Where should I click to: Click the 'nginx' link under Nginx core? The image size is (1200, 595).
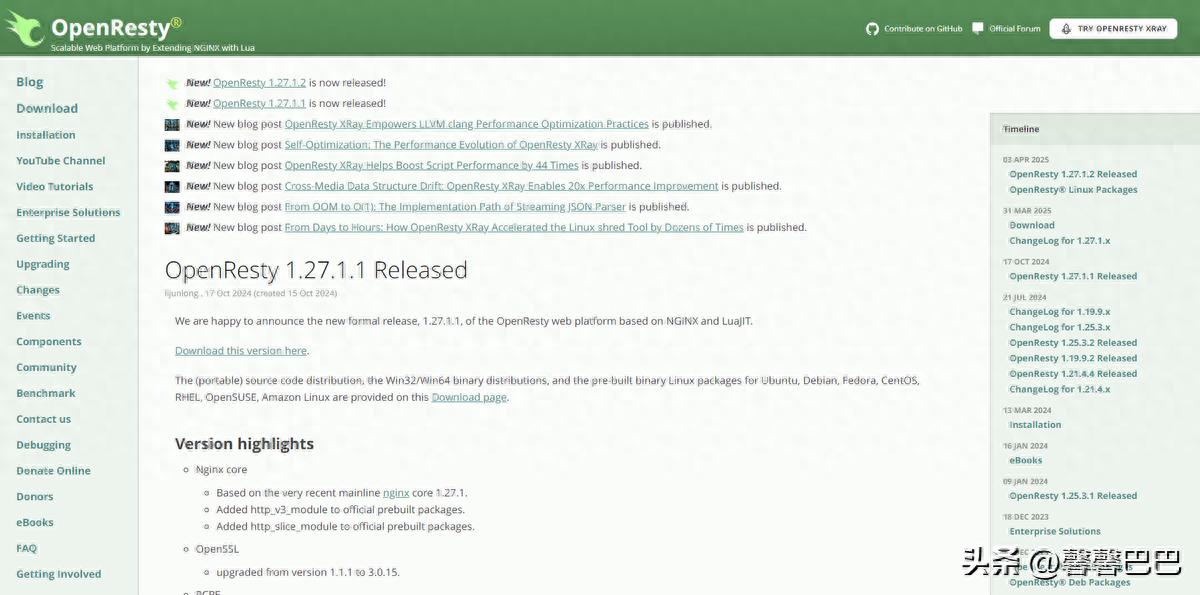pyautogui.click(x=396, y=493)
